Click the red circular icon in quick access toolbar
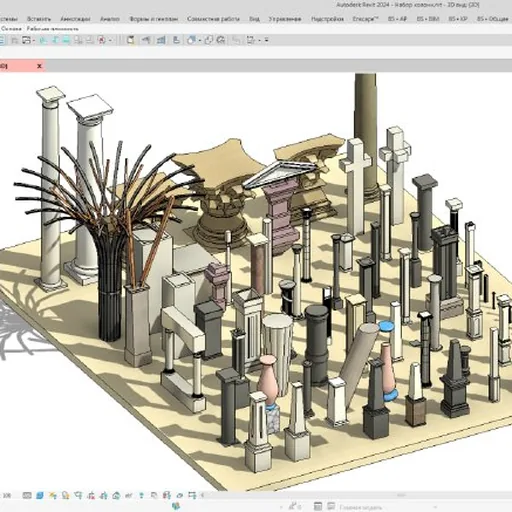The width and height of the screenshot is (512, 512). pyautogui.click(x=102, y=40)
